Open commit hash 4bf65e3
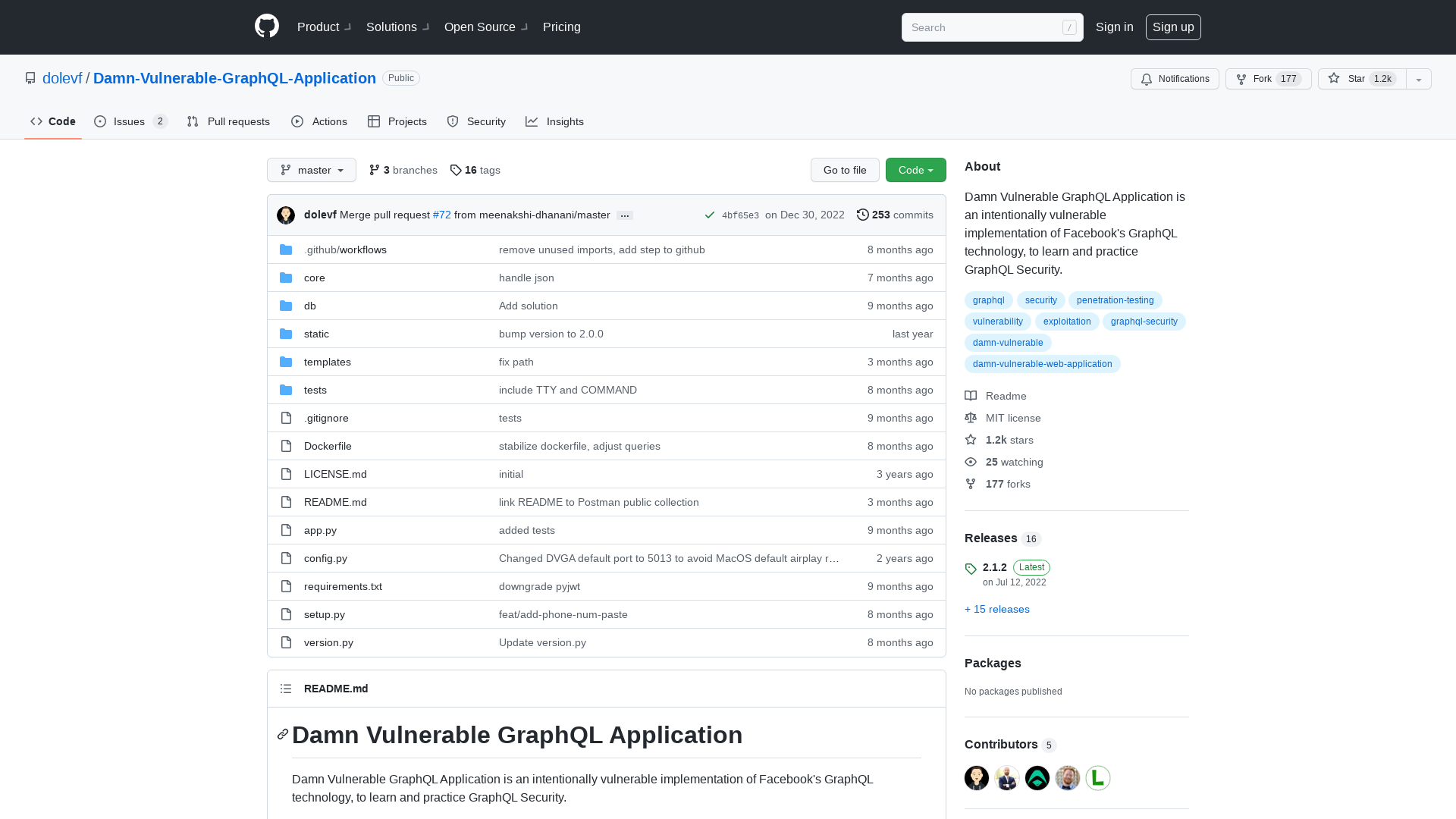The image size is (1456, 819). click(740, 215)
